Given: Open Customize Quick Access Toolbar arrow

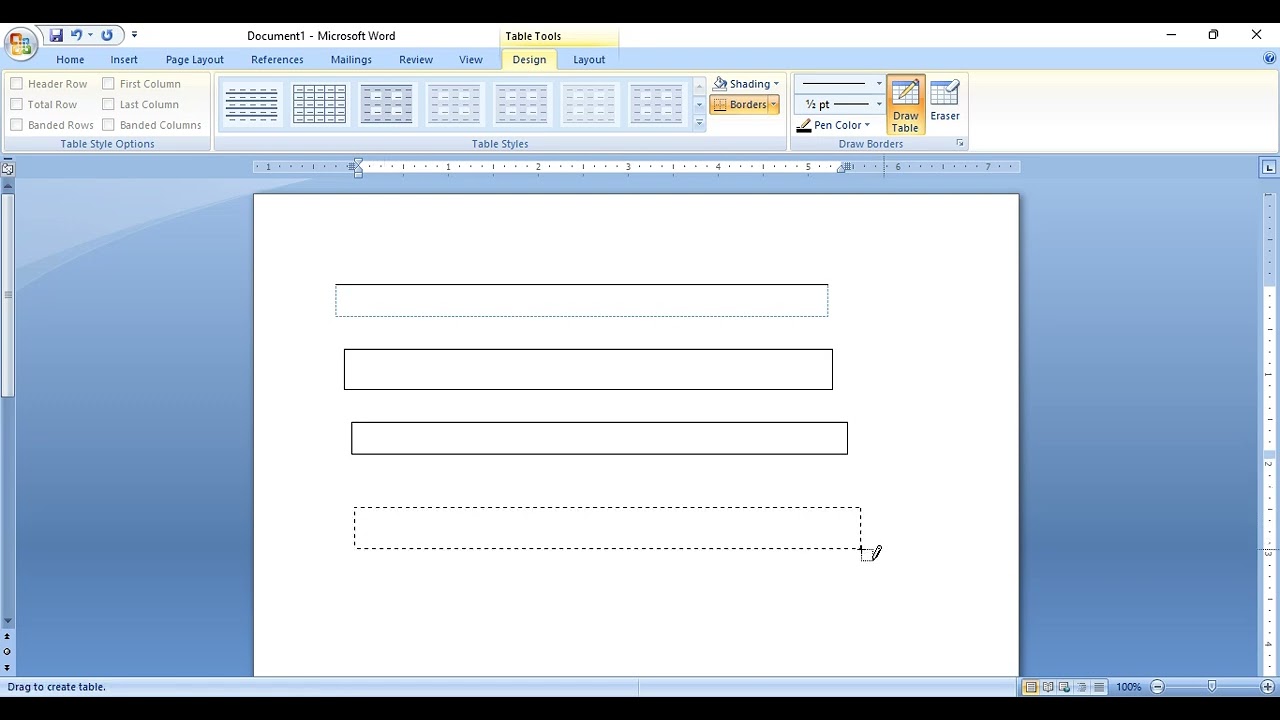Looking at the screenshot, I should 134,35.
